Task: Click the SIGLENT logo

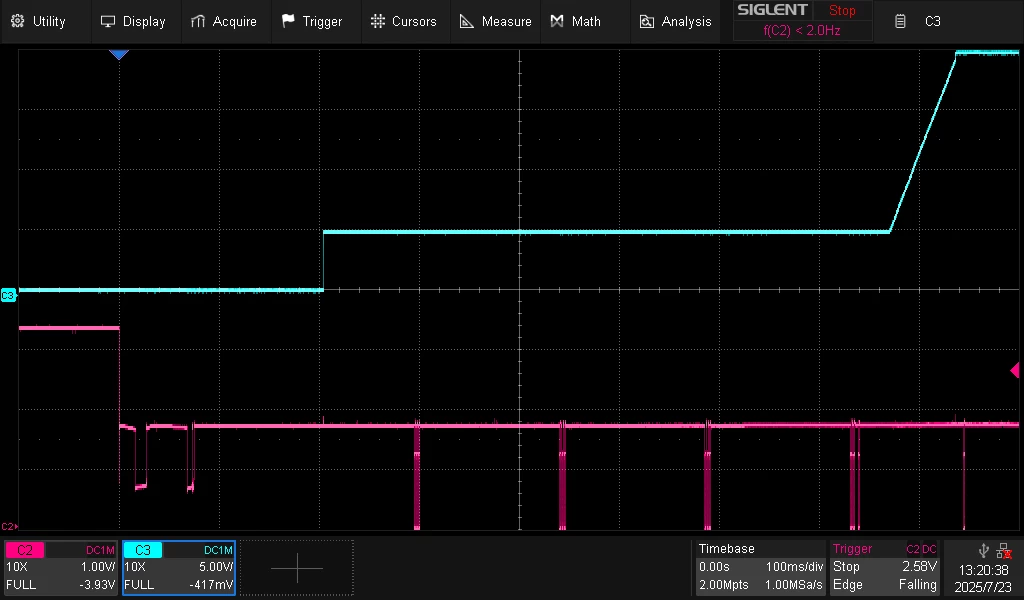Action: (773, 10)
